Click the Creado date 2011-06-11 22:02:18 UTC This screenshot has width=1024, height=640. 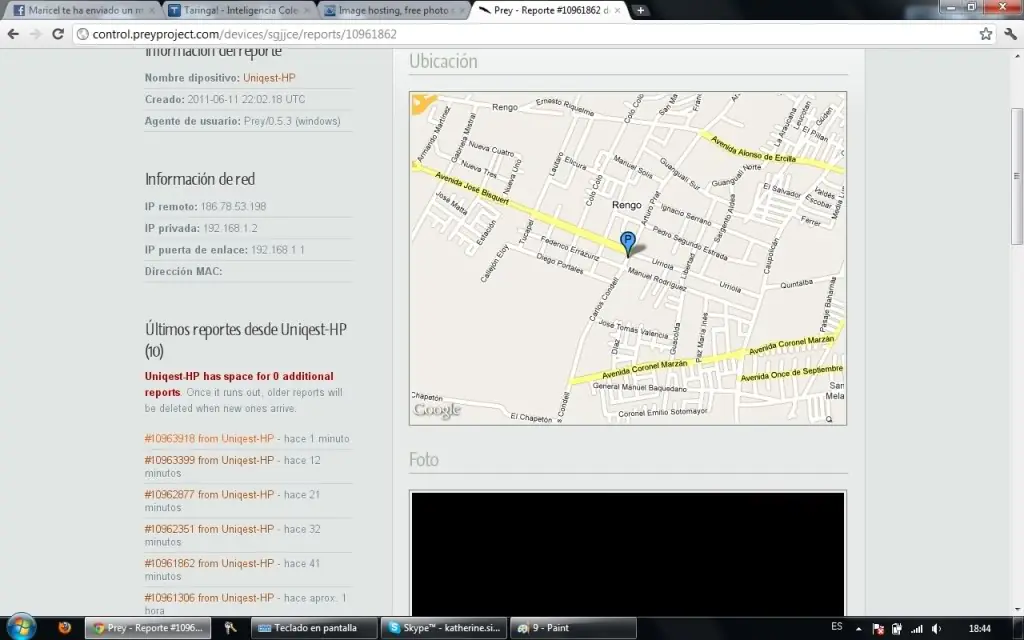click(246, 99)
